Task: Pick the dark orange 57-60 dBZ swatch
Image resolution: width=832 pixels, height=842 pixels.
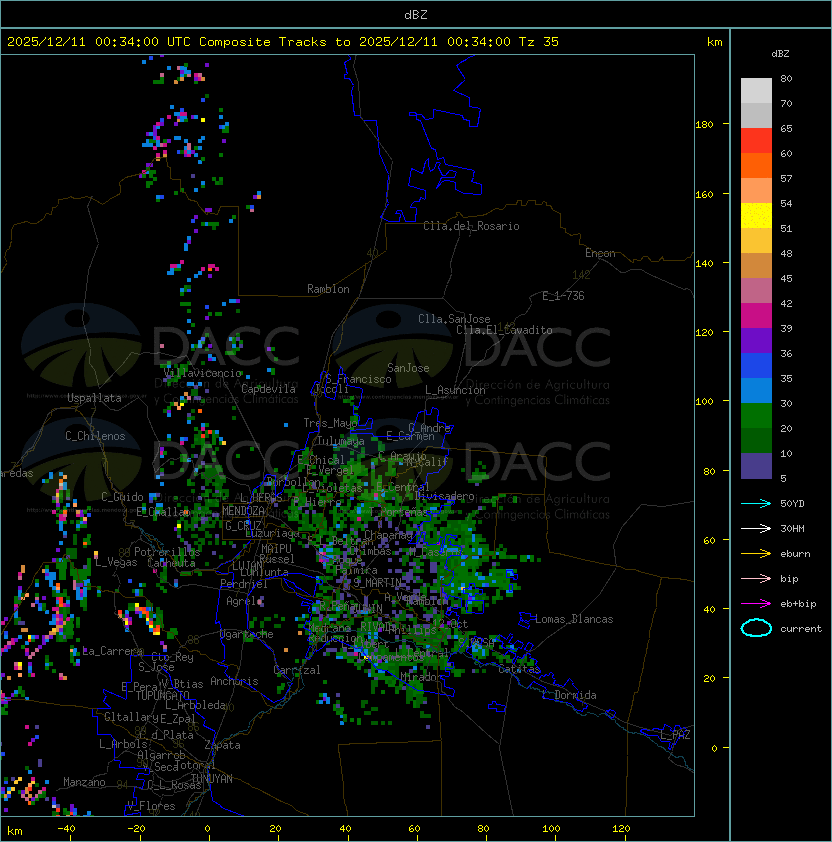Action: [756, 165]
